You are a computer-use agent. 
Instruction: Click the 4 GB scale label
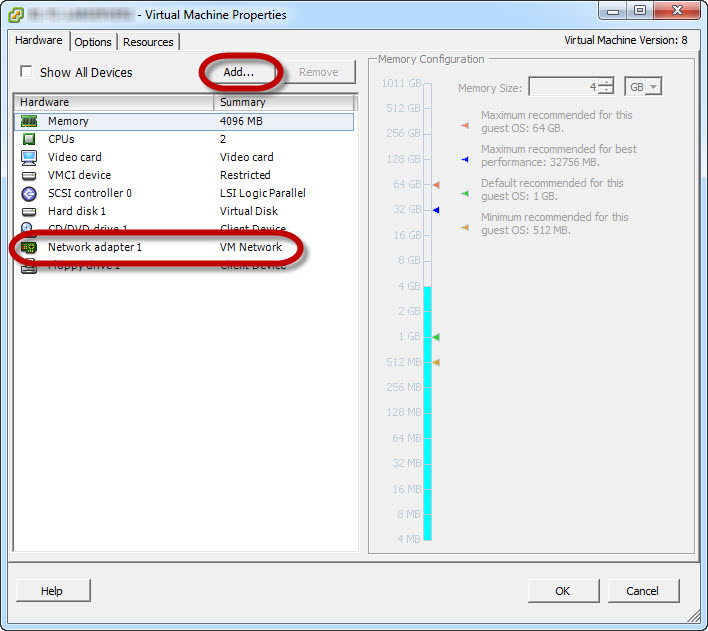pos(409,286)
